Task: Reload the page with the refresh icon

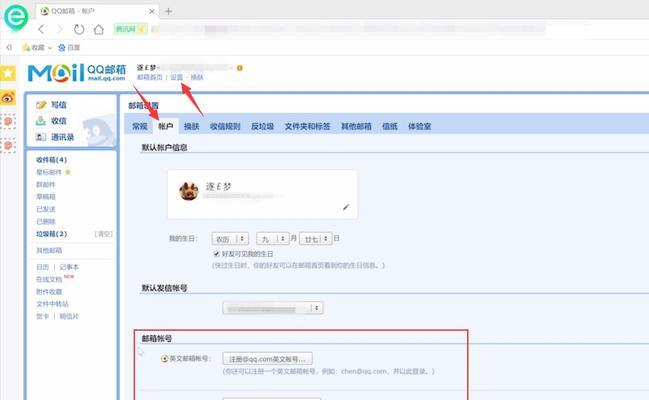Action: (x=79, y=29)
